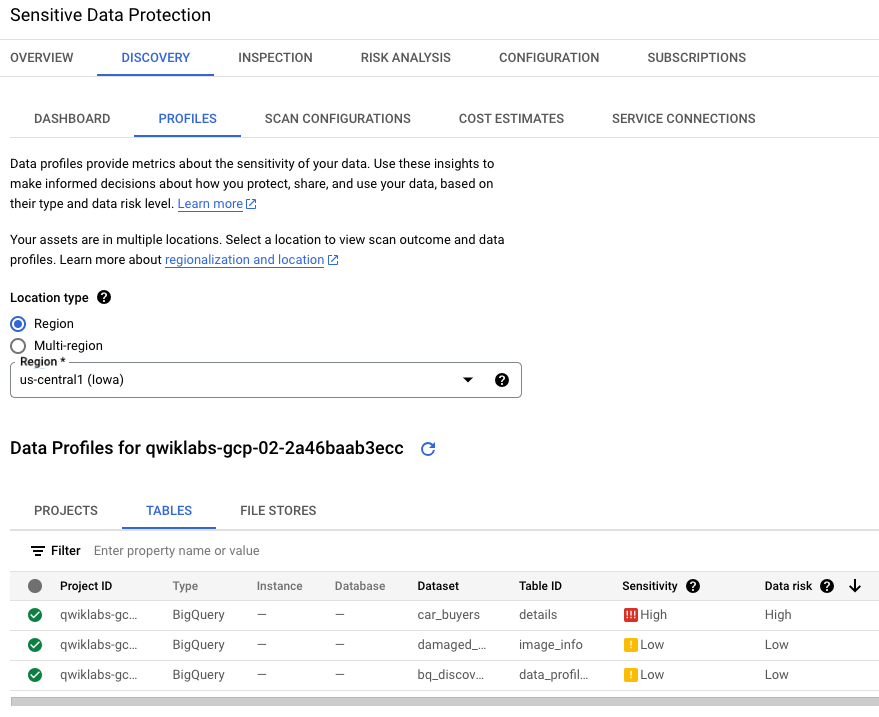
Task: Open the Region field help icon
Action: point(502,380)
